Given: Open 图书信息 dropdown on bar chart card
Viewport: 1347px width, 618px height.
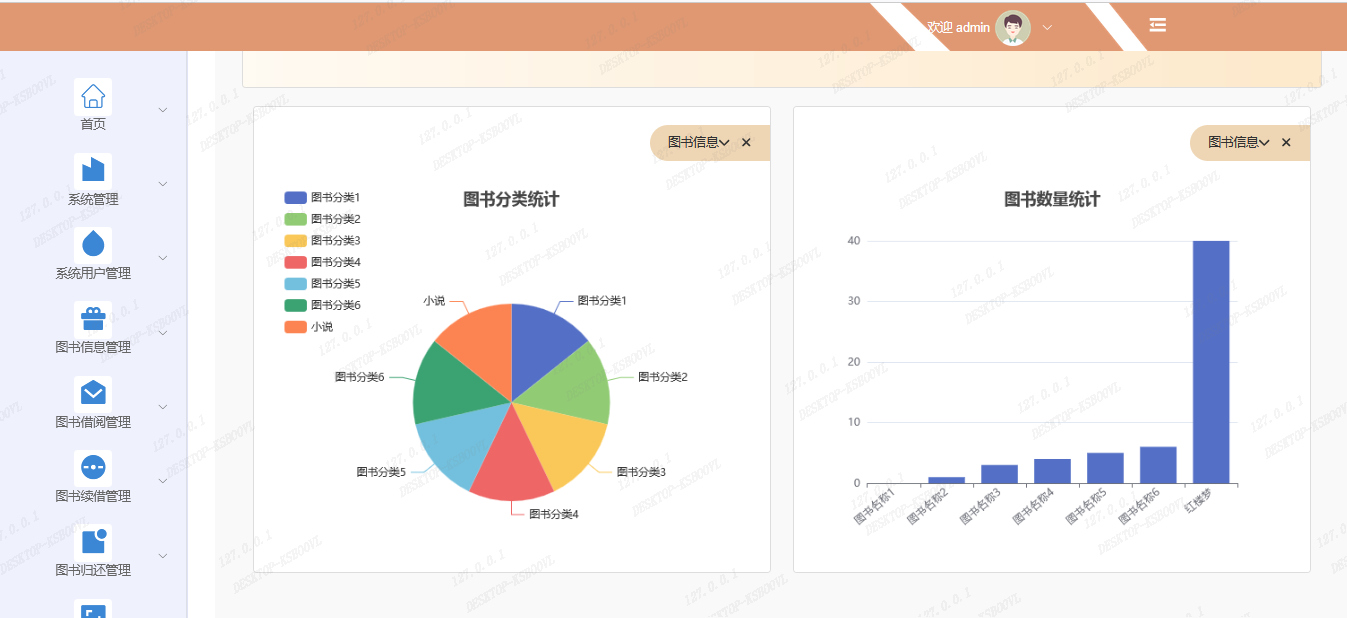Looking at the screenshot, I should 1238,143.
